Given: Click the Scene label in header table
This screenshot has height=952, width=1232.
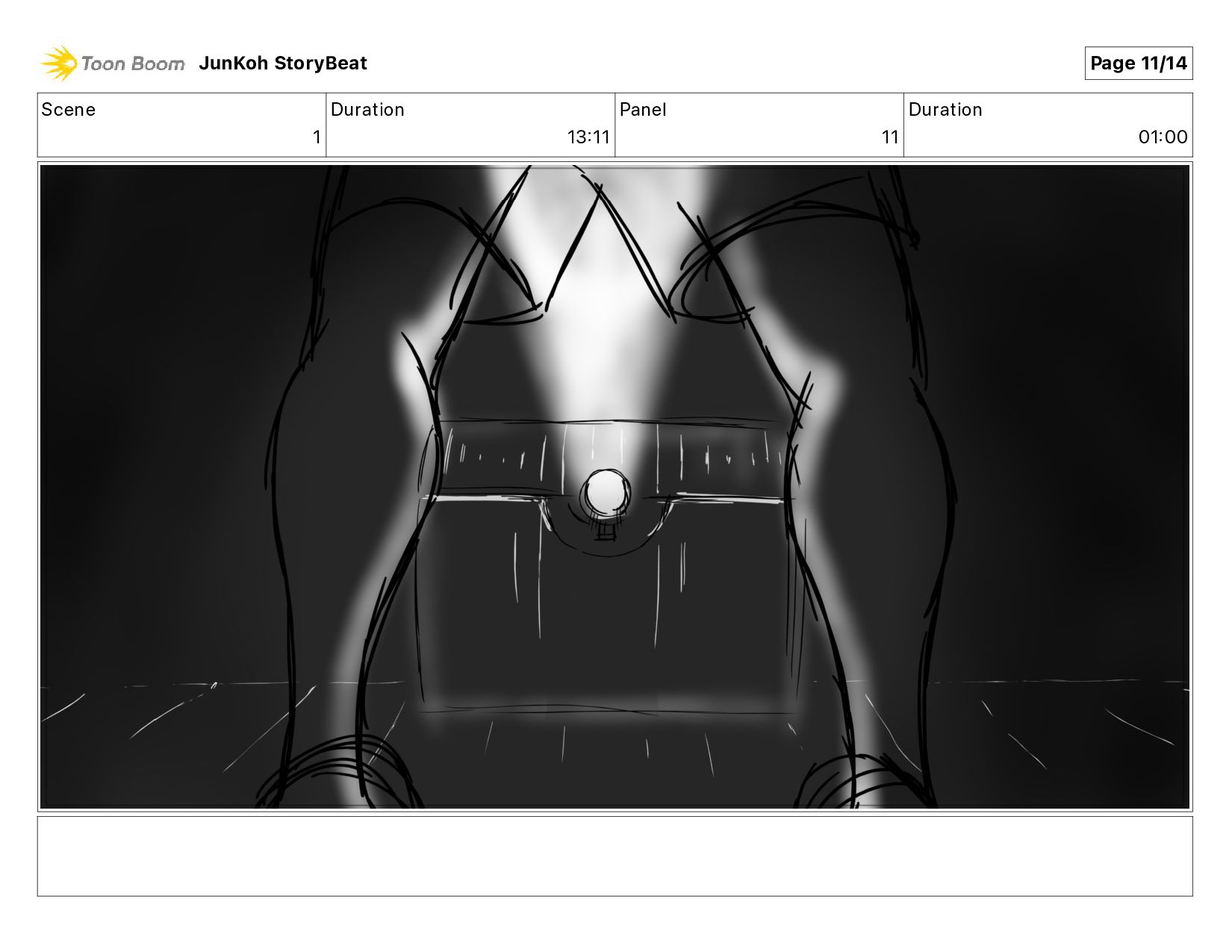Looking at the screenshot, I should coord(69,110).
